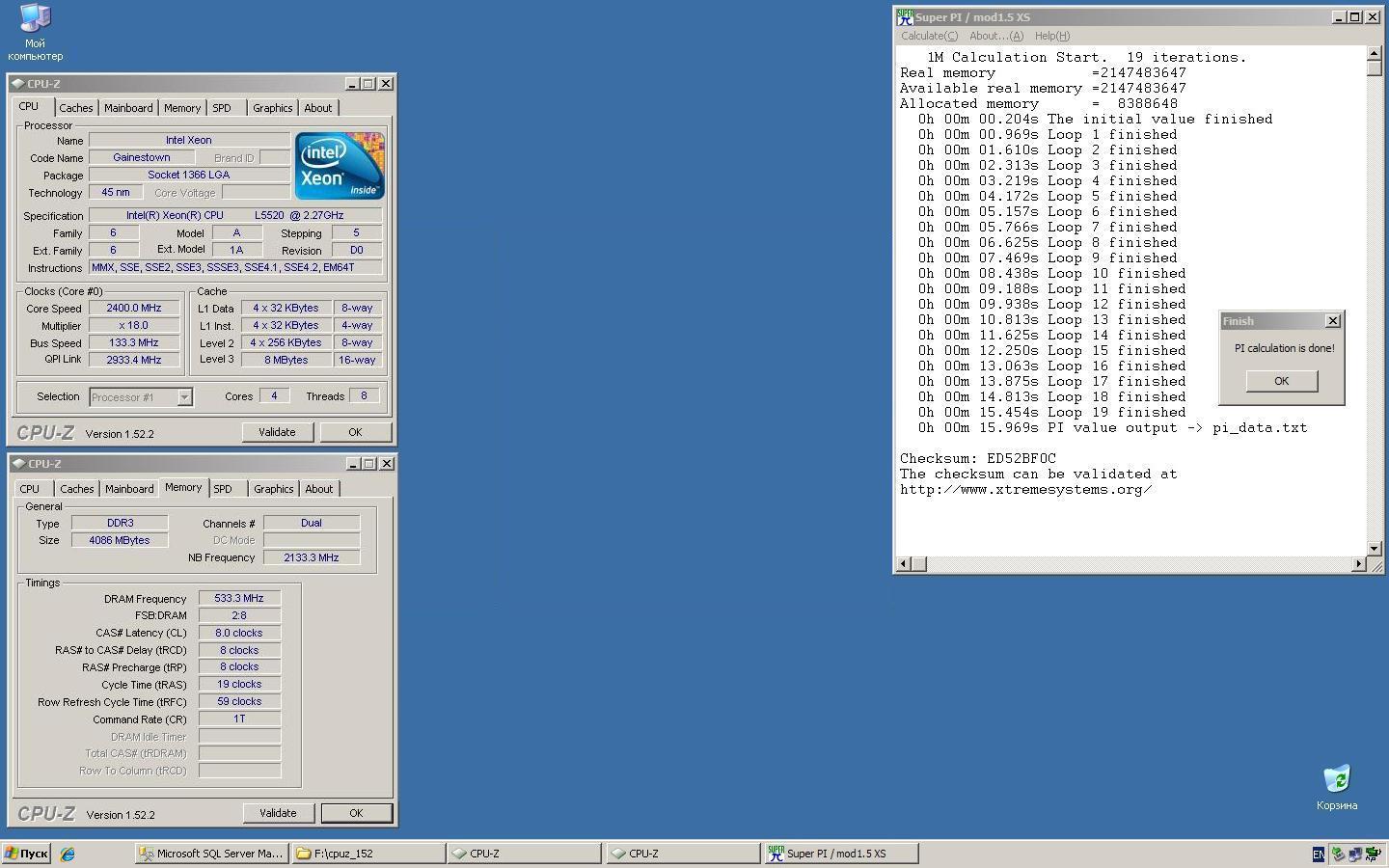
Task: Click the memory Type DDR3 field
Action: tap(121, 523)
